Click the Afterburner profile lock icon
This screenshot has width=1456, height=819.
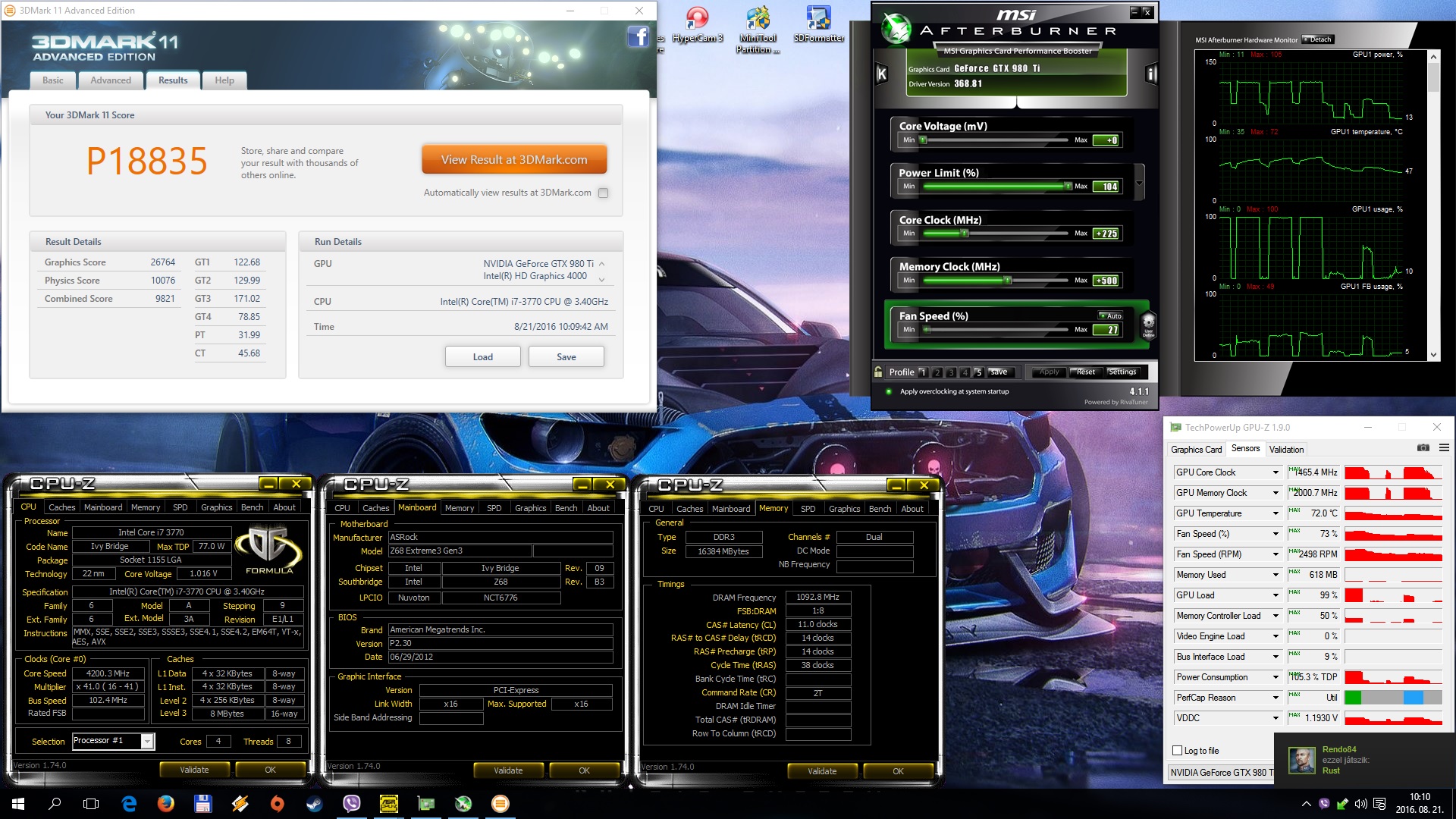tap(878, 372)
